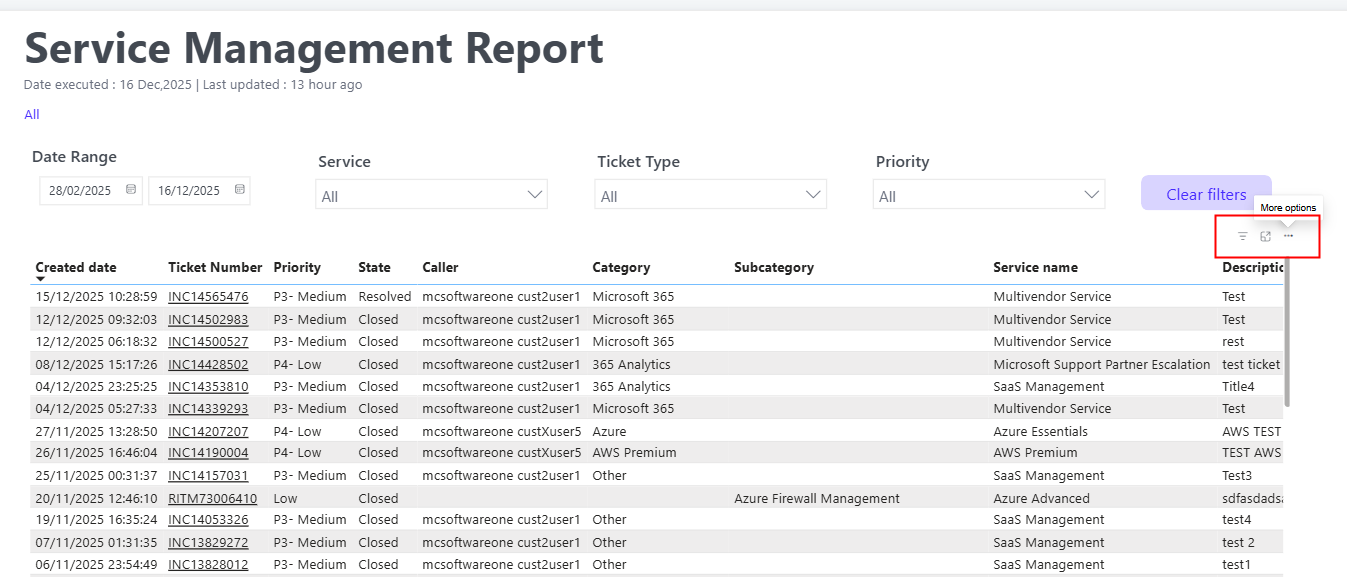1347x577 pixels.
Task: Sort by the State column header
Action: pyautogui.click(x=374, y=267)
